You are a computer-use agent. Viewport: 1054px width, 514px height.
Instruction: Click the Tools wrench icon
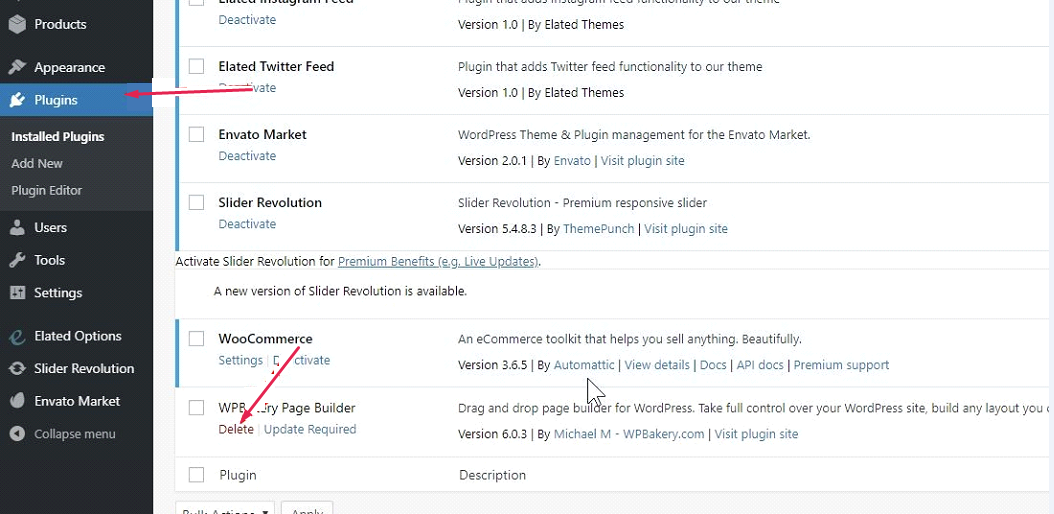tap(17, 260)
